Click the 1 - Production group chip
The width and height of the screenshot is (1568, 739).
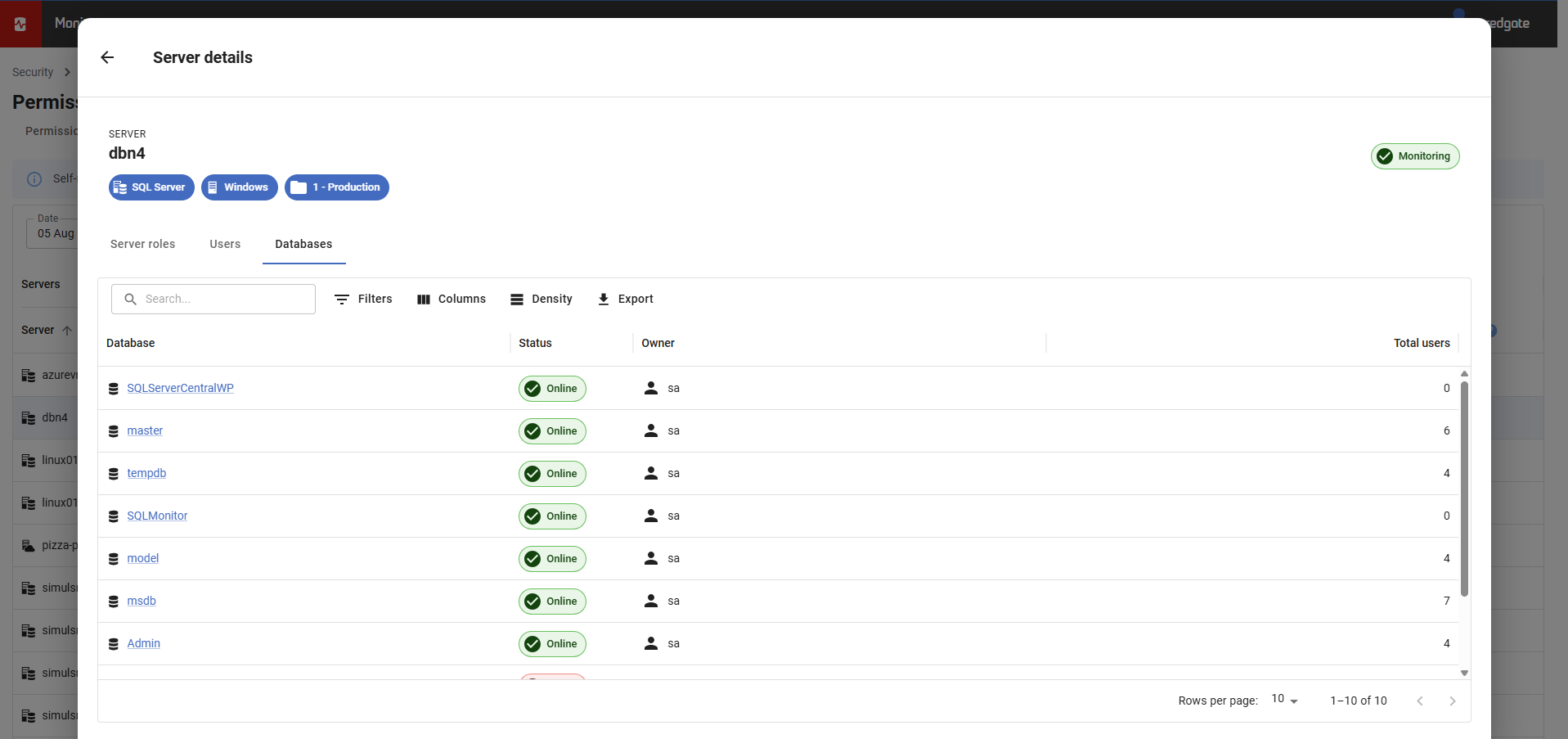337,187
